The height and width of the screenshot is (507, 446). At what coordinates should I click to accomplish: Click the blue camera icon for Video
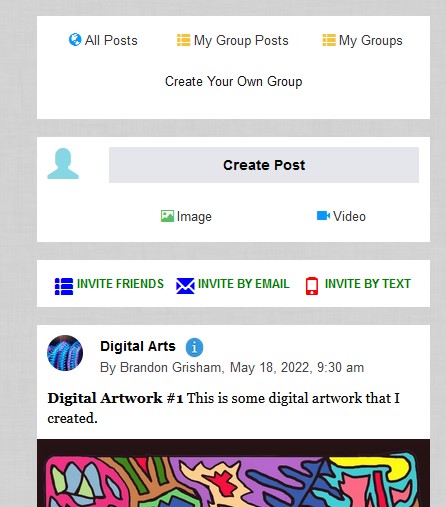tap(323, 216)
